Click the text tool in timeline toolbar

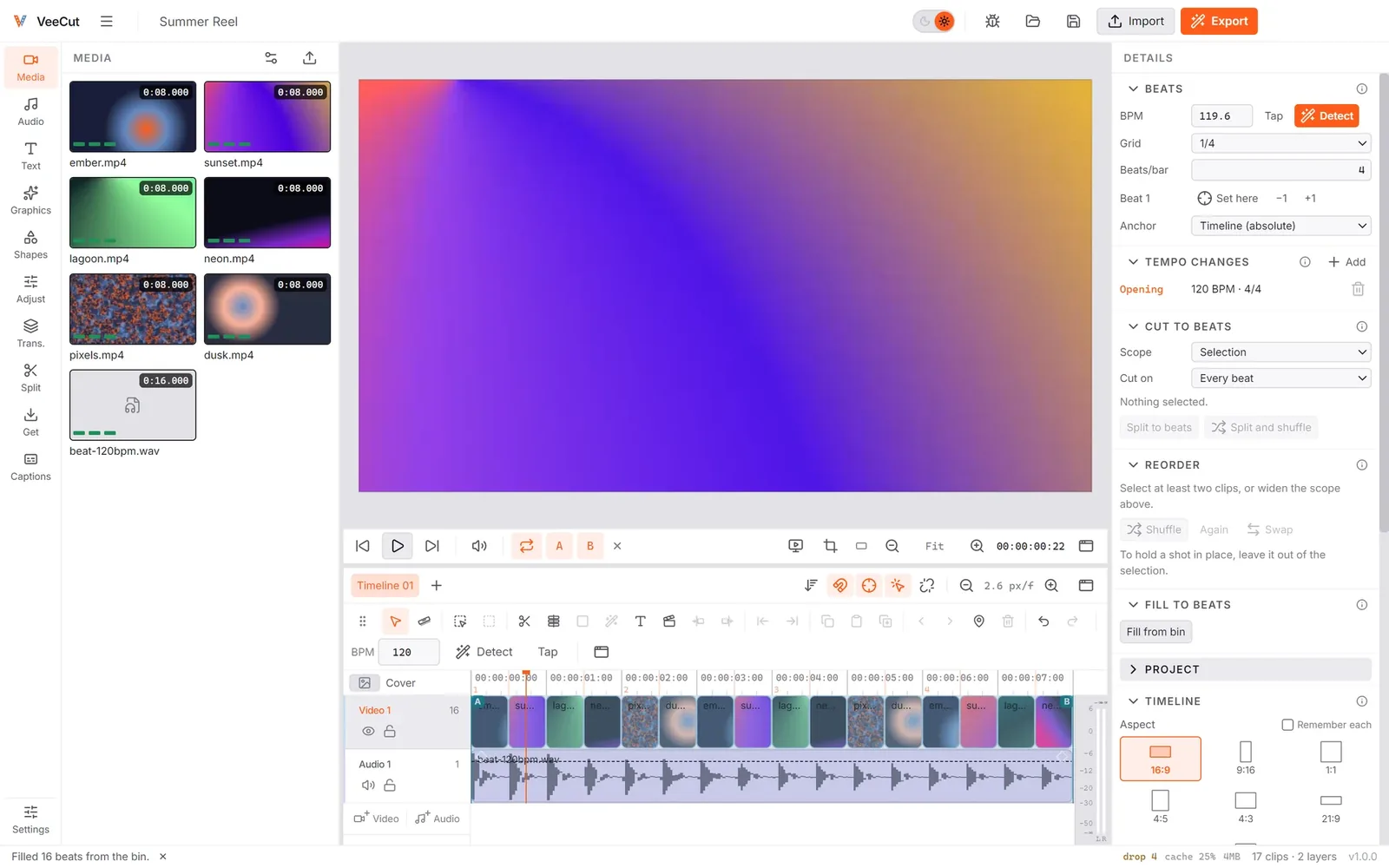coord(640,621)
